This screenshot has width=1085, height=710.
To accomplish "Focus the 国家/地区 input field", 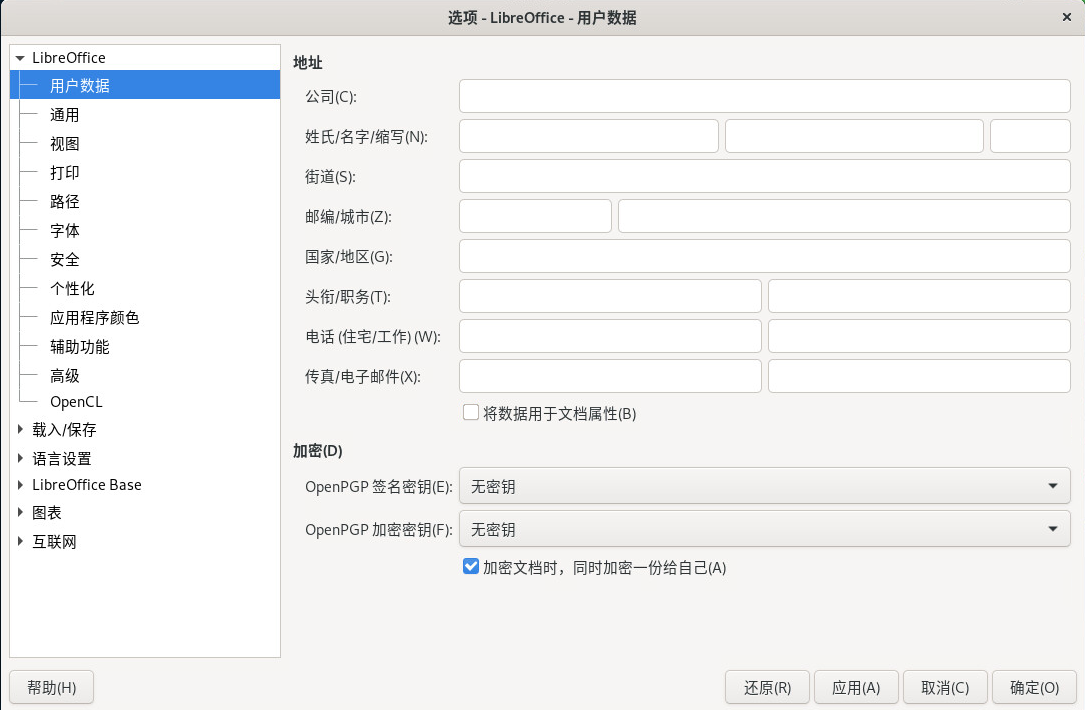I will click(765, 256).
